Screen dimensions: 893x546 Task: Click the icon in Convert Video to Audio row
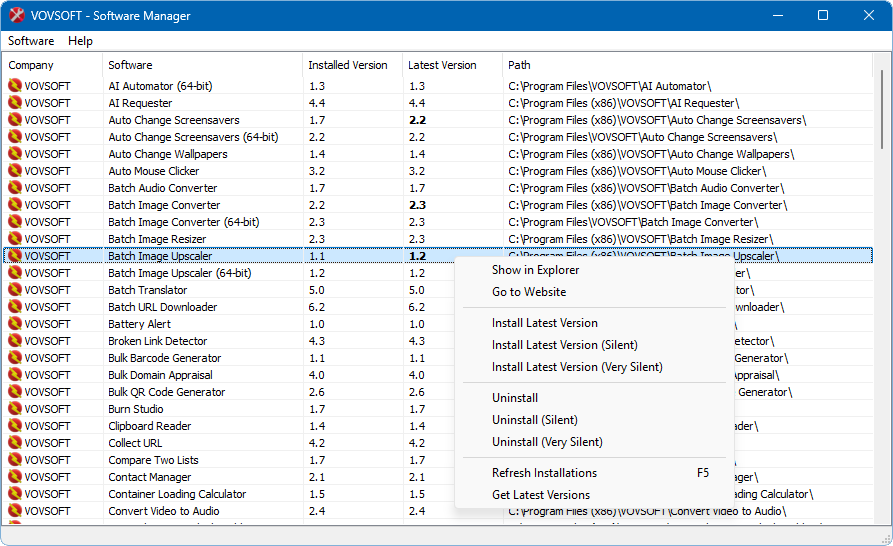tap(15, 510)
